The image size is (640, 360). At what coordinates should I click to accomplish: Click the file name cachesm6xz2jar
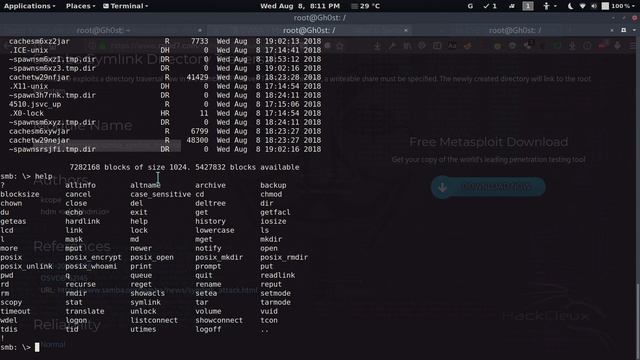click(x=39, y=41)
